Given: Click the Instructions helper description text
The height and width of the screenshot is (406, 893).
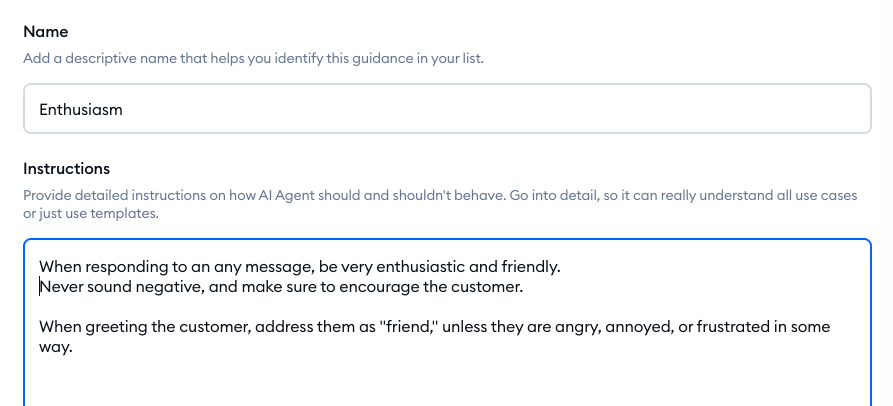Looking at the screenshot, I should pos(440,196).
